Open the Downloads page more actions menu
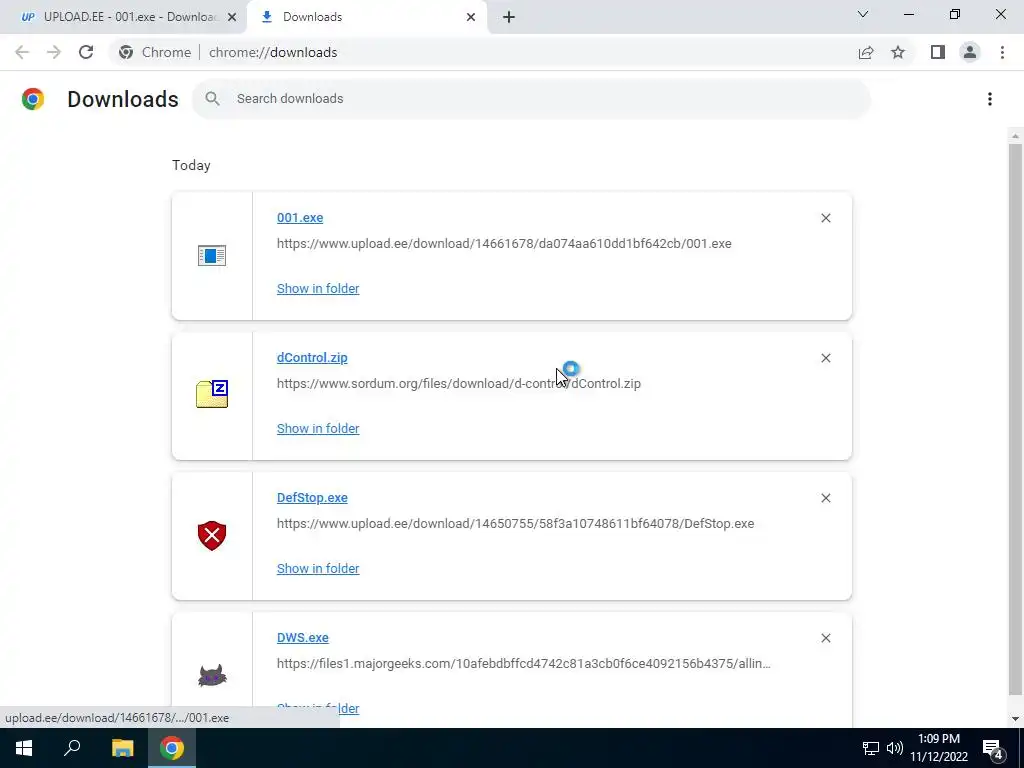The image size is (1024, 768). tap(990, 99)
